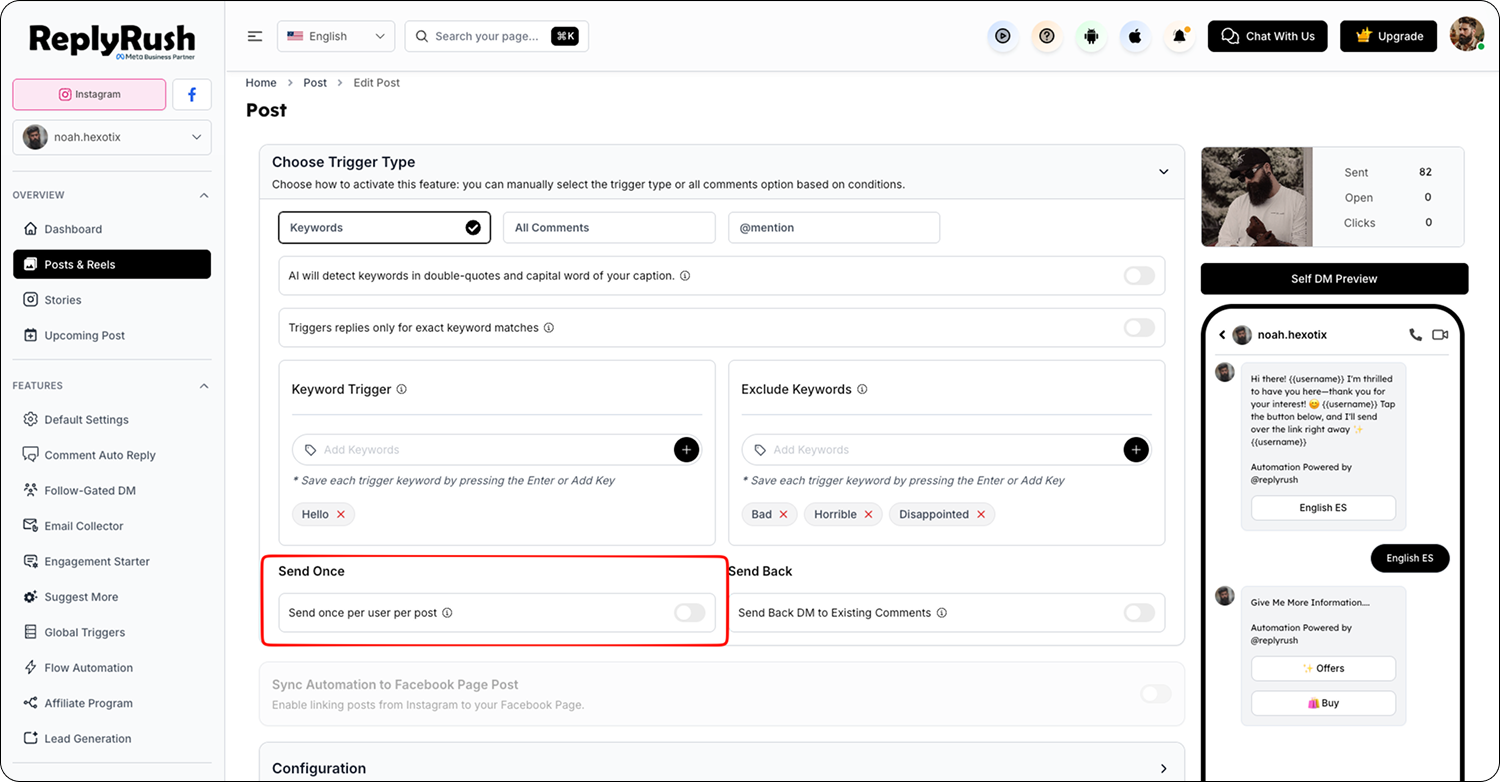Click the Chat With Us button
The height and width of the screenshot is (782, 1500).
coord(1268,36)
